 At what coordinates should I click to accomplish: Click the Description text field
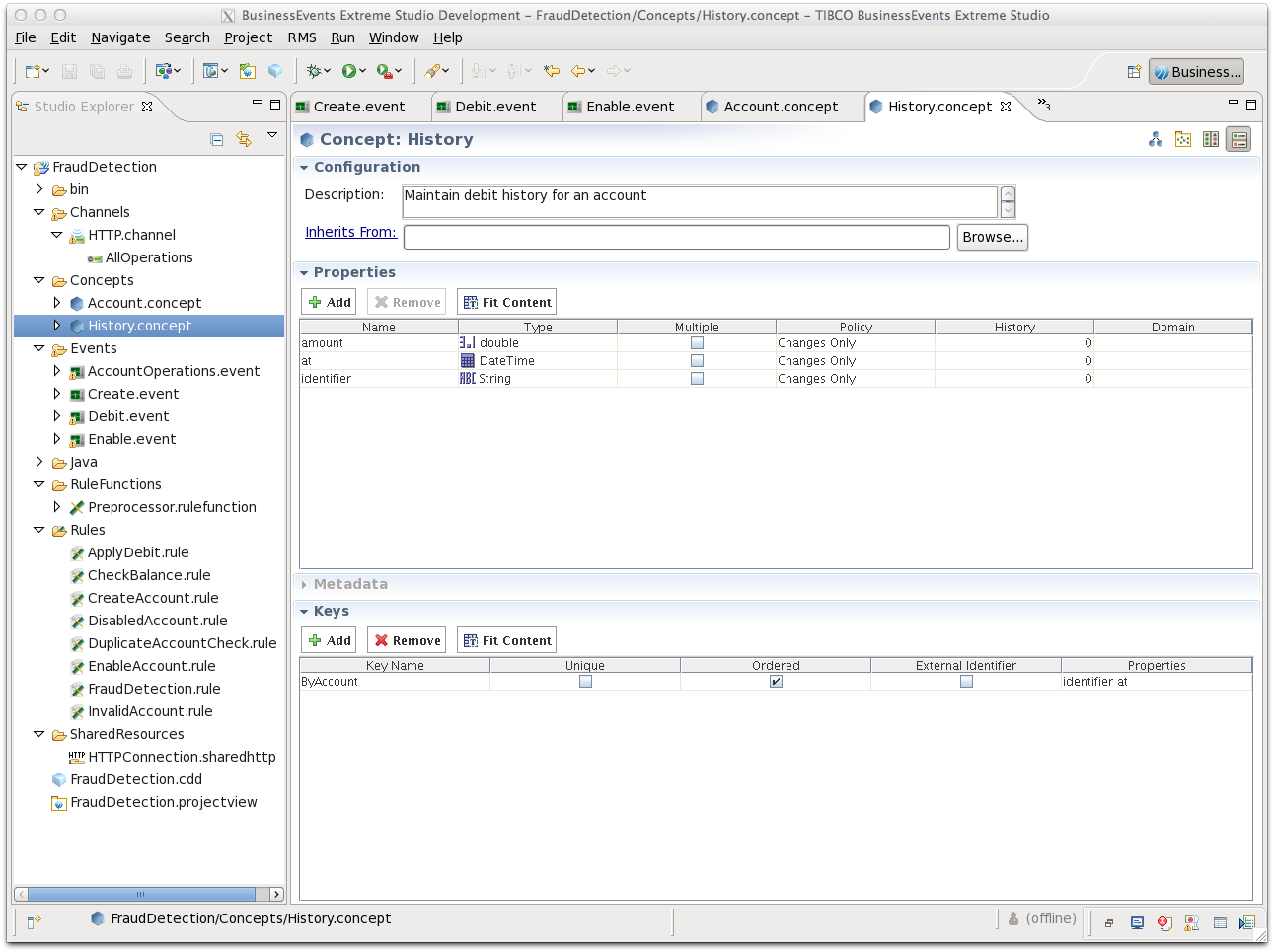(x=699, y=201)
